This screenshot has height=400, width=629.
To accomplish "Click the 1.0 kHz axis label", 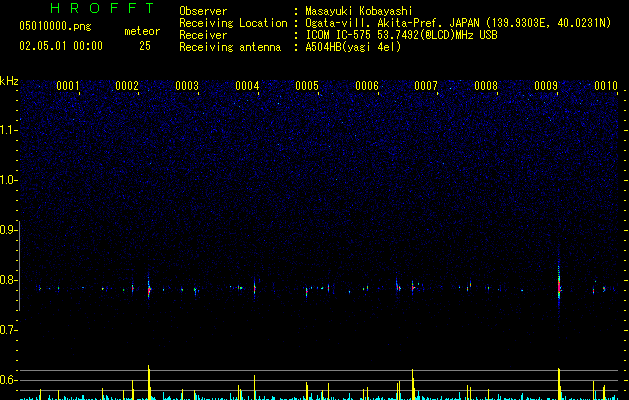I will tap(9, 180).
